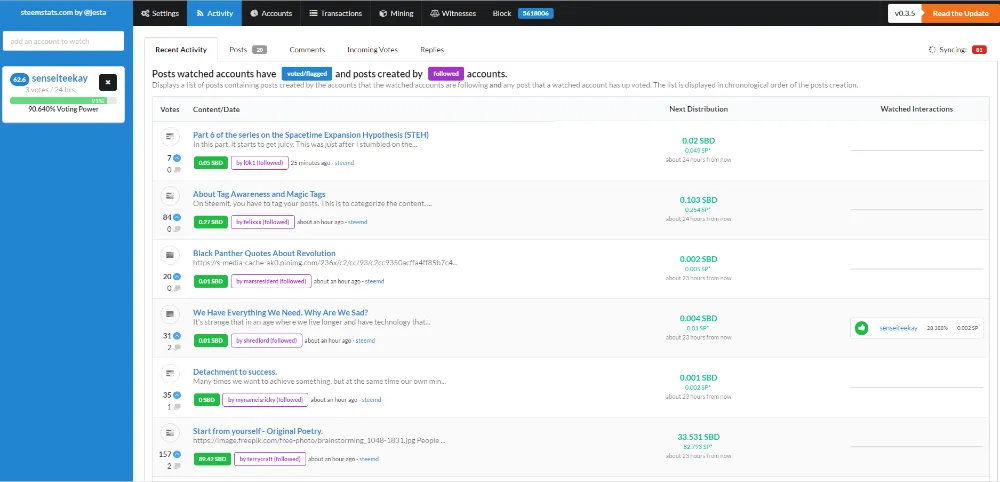Viewport: 1000px width, 482px height.
Task: Remove senseiteekay from watched accounts
Action: tap(108, 82)
